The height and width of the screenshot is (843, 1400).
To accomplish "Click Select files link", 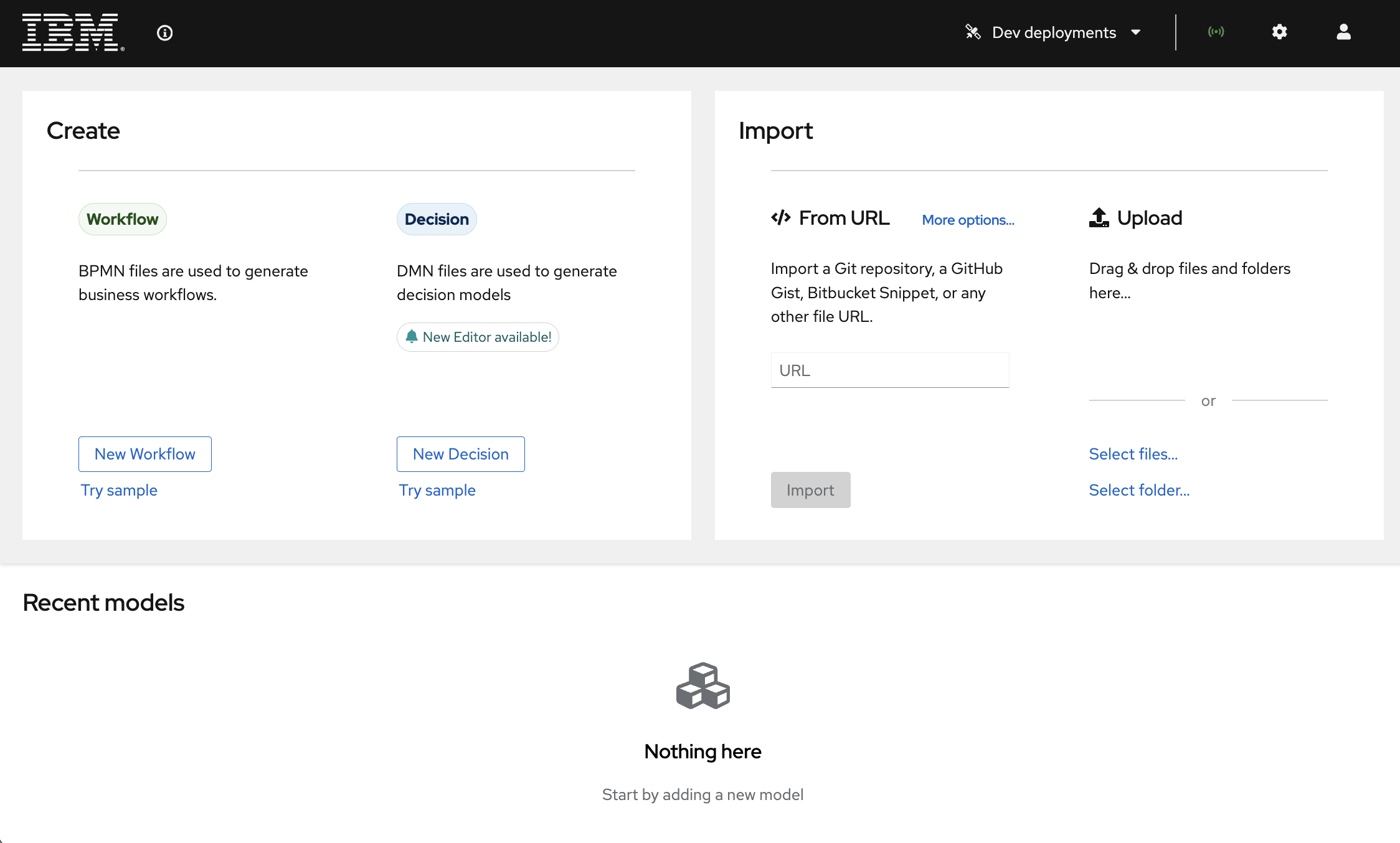I will (x=1133, y=454).
